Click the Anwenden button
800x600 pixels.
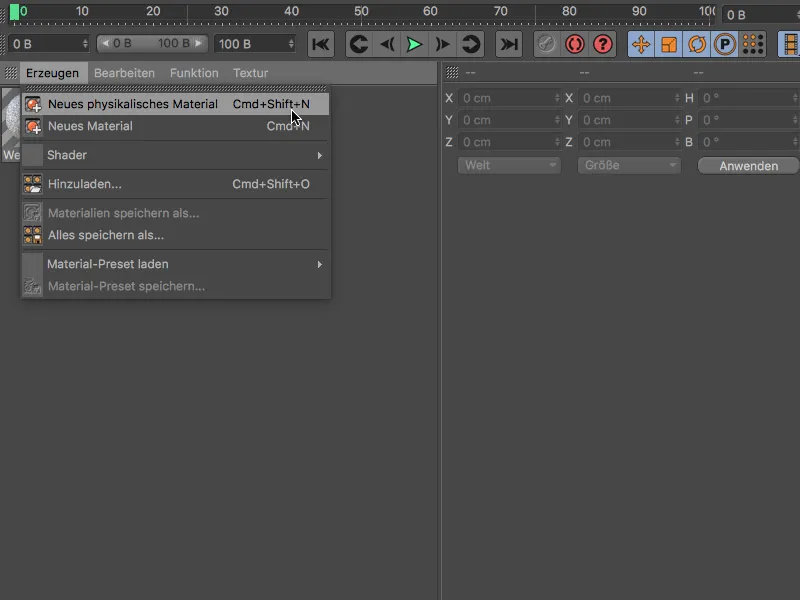pyautogui.click(x=747, y=165)
